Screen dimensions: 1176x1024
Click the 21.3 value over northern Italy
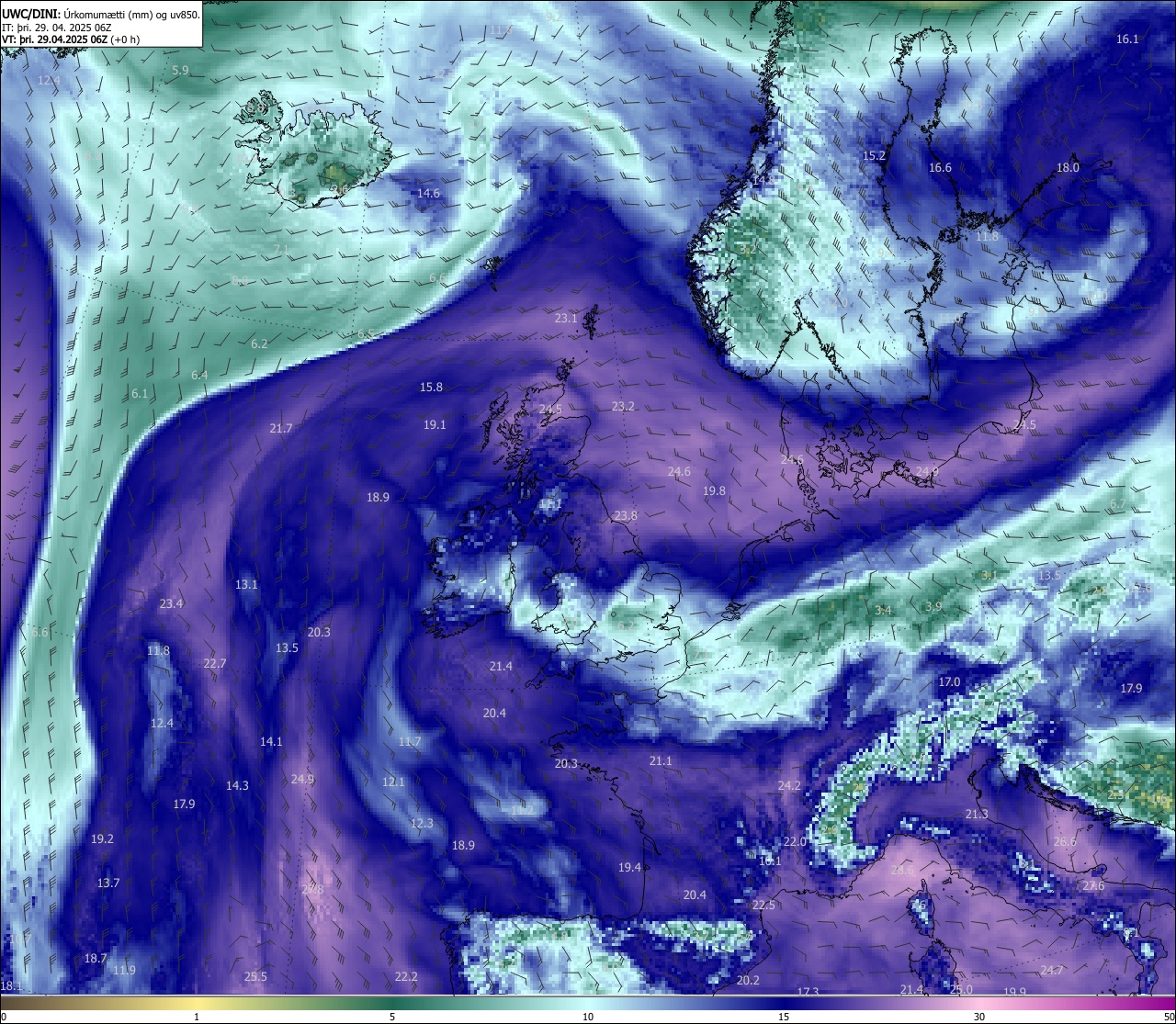coord(977,815)
